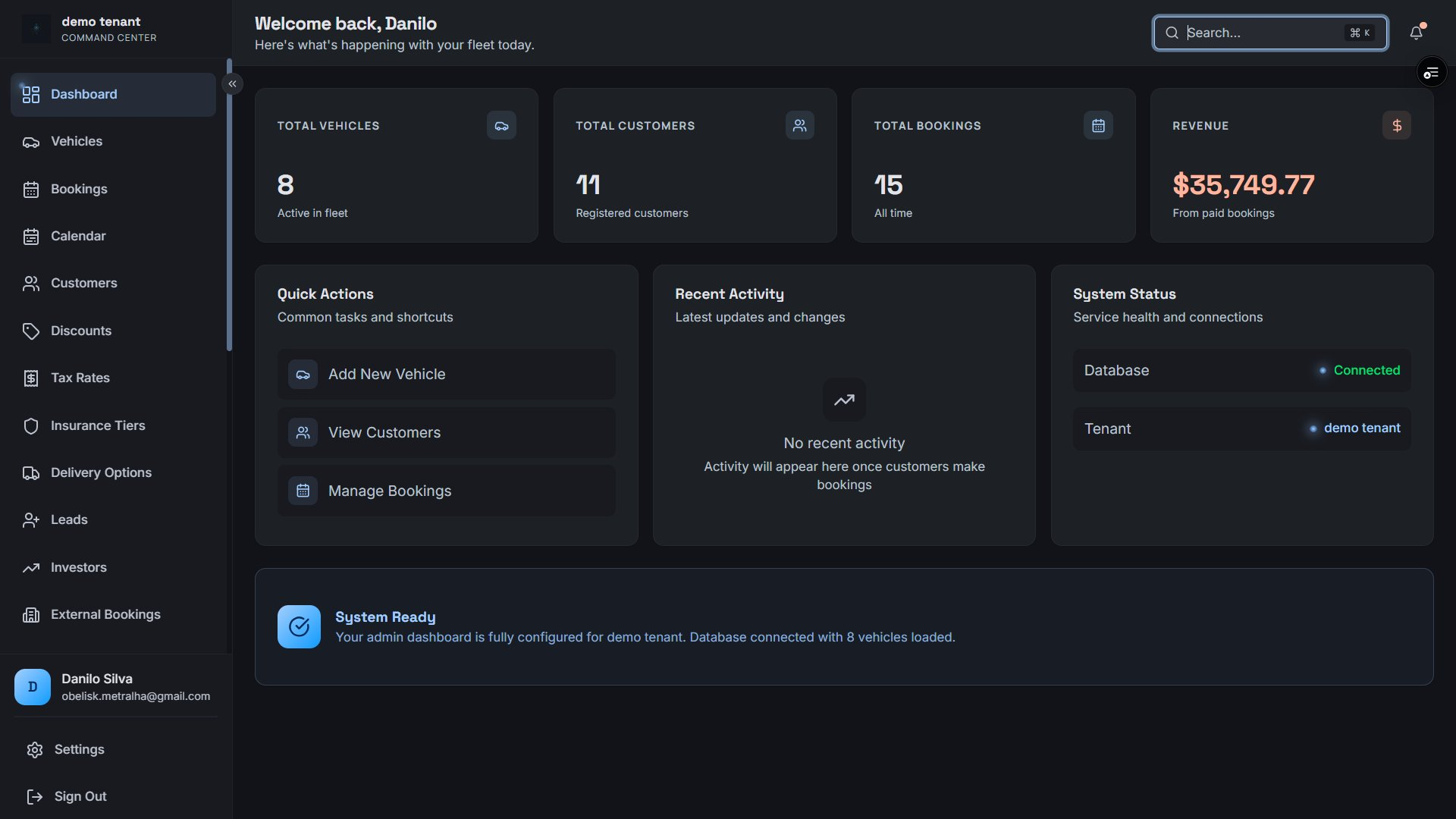Click the Settings gear icon
1456x819 pixels.
[x=35, y=750]
